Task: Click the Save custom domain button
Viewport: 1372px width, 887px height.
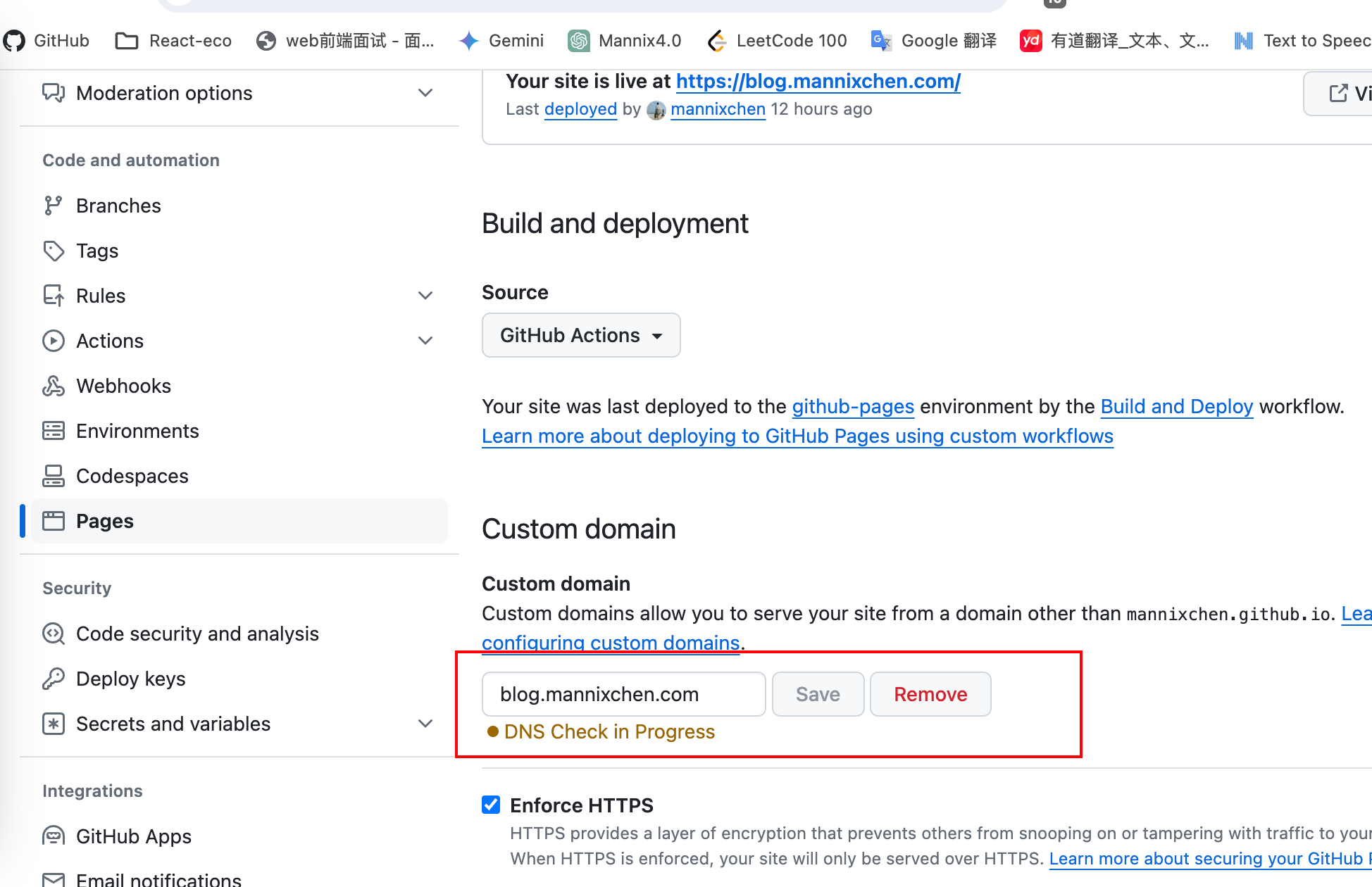Action: tap(818, 694)
